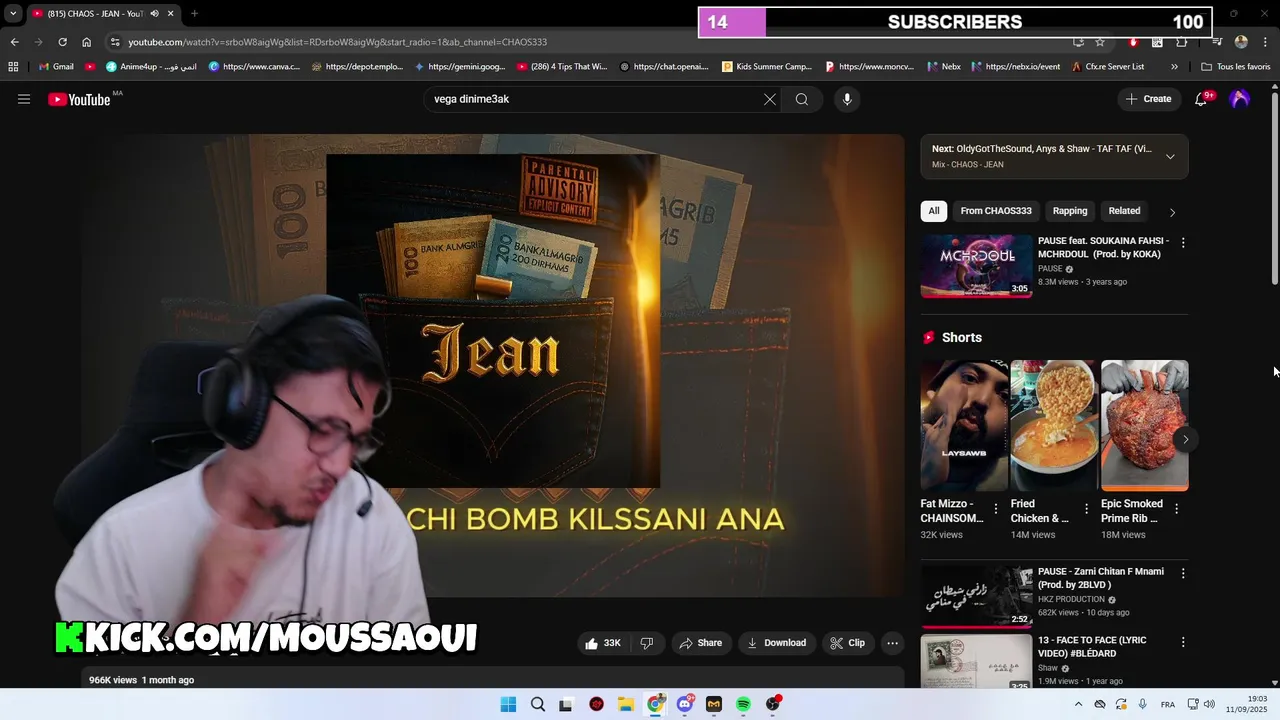Screen dimensions: 1280x720
Task: Open a new browser tab
Action: click(x=194, y=13)
